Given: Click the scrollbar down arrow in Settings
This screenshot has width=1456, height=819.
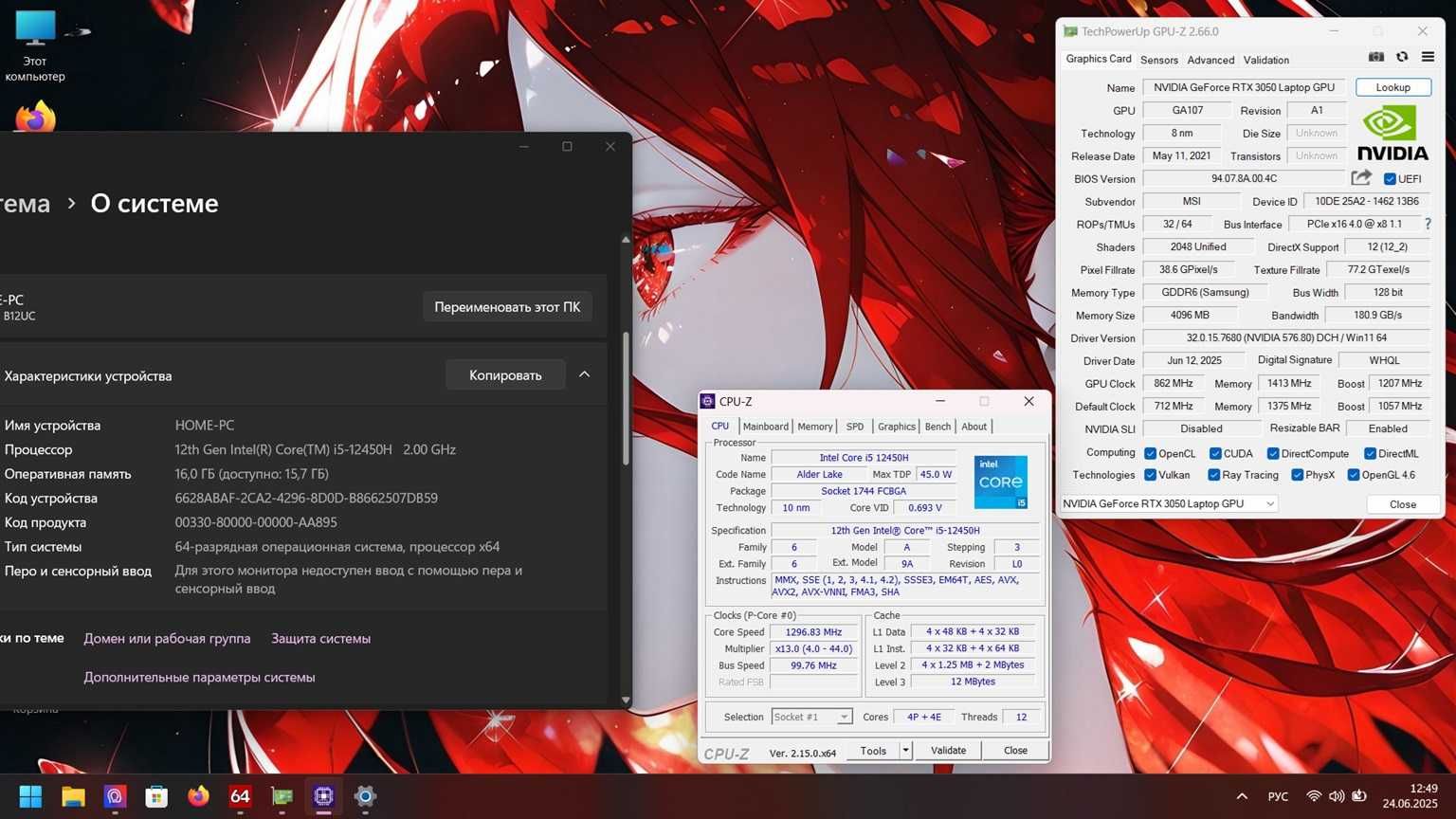Looking at the screenshot, I should (625, 700).
